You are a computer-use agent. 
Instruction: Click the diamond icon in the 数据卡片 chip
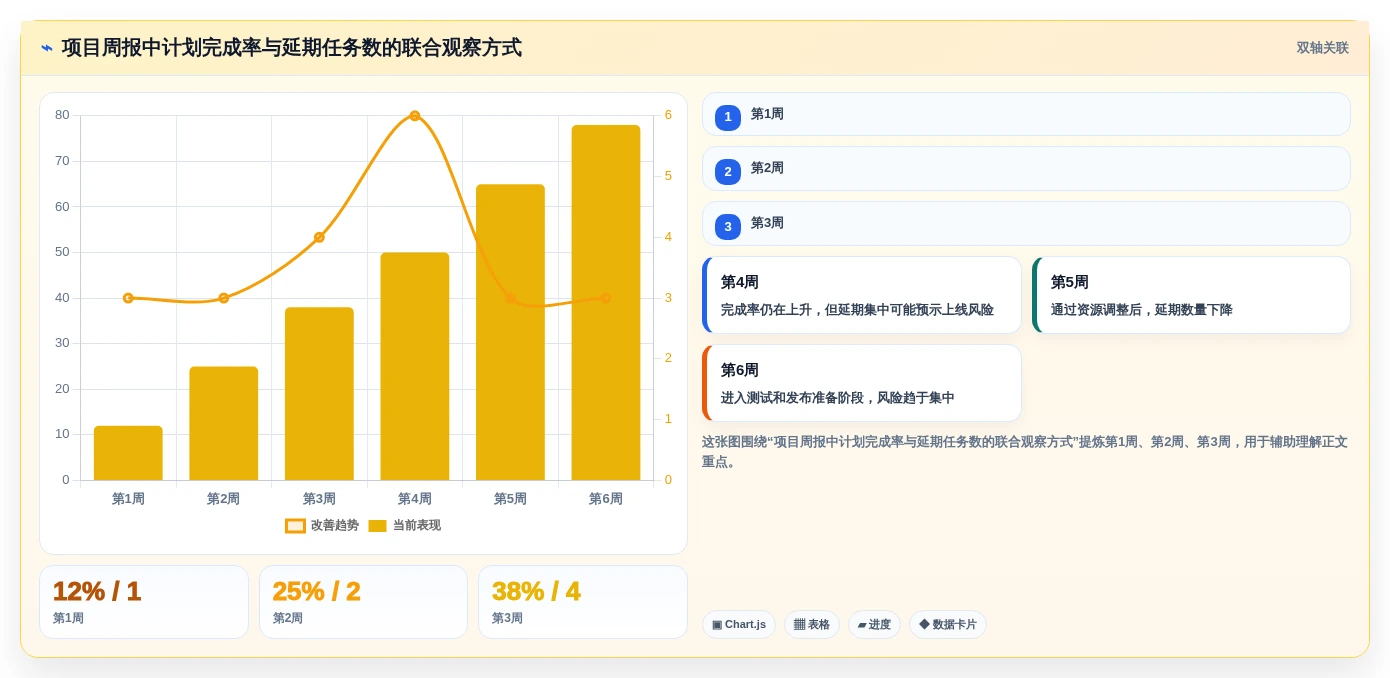click(x=924, y=624)
